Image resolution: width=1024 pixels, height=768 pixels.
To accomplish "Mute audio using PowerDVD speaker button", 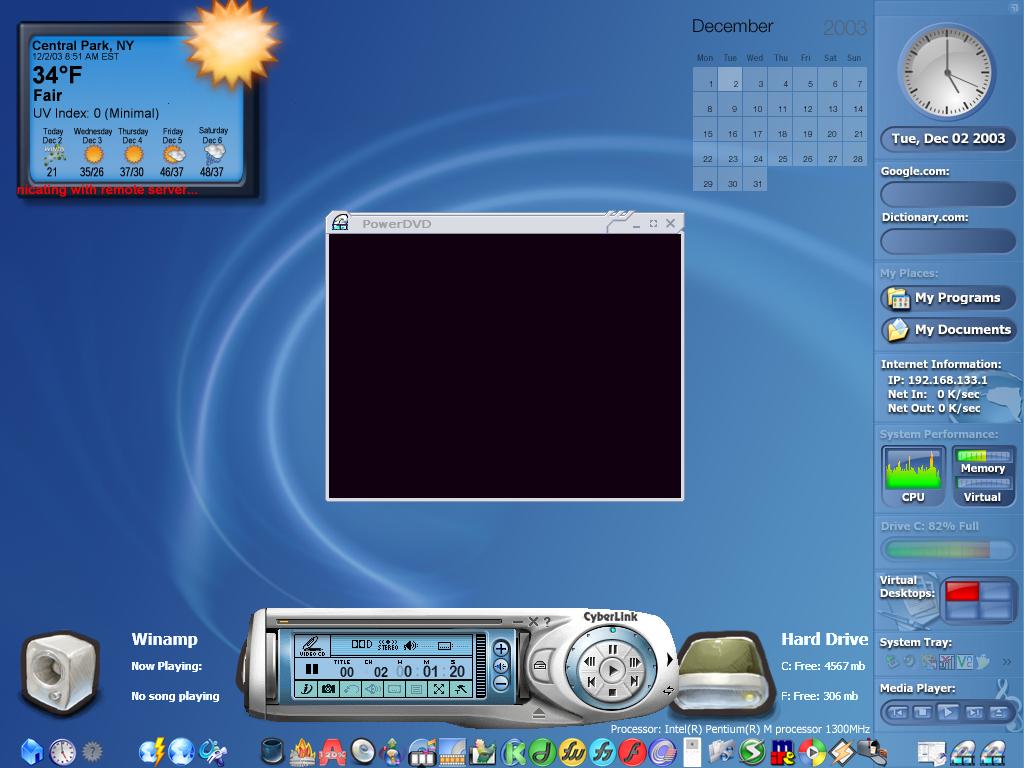I will (x=501, y=666).
